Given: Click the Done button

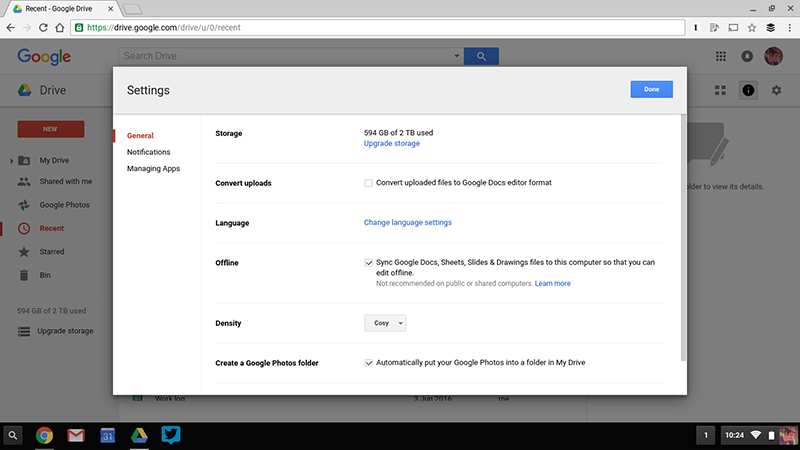Looking at the screenshot, I should (652, 89).
